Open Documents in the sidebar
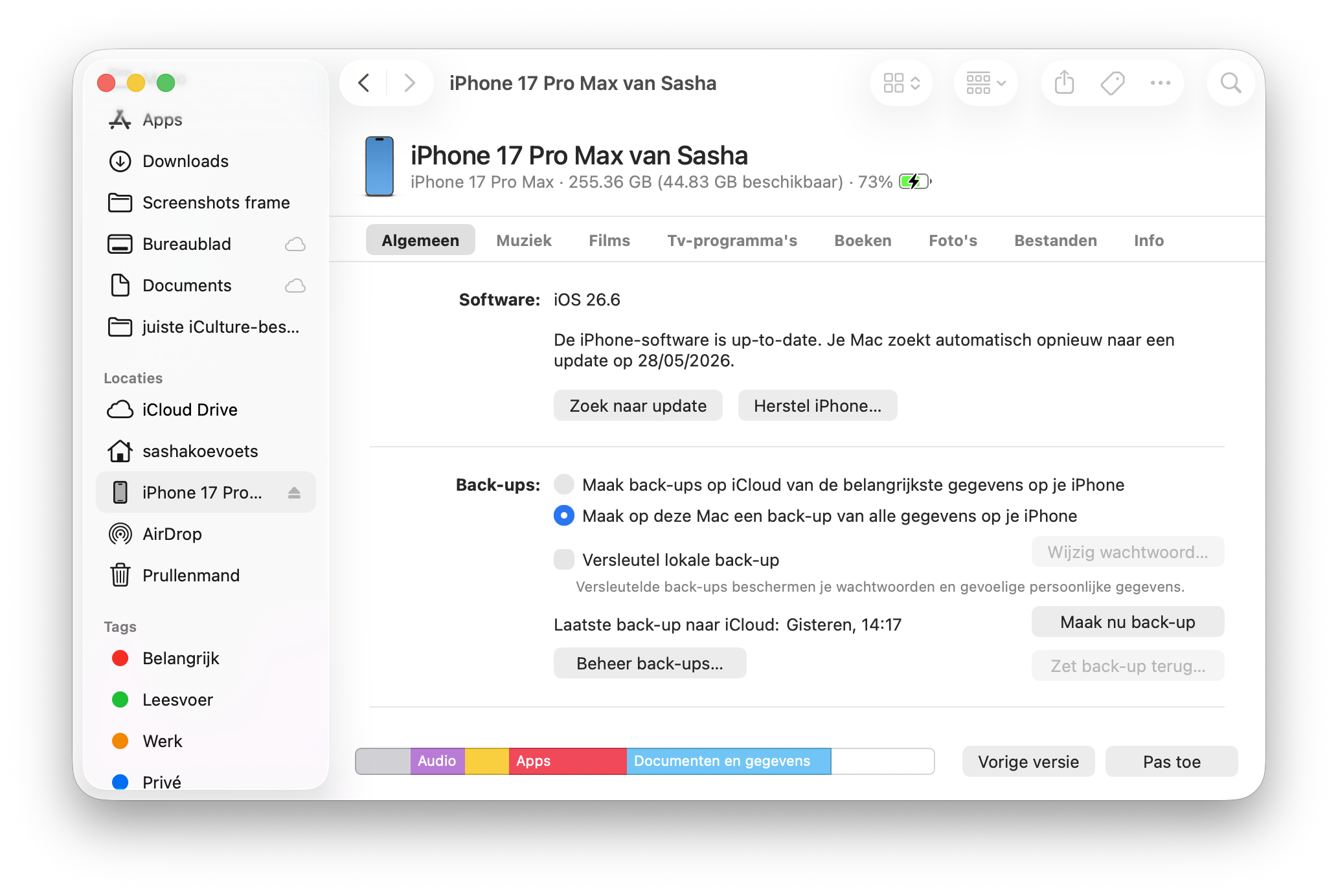Viewport: 1338px width, 896px height. coord(205,286)
